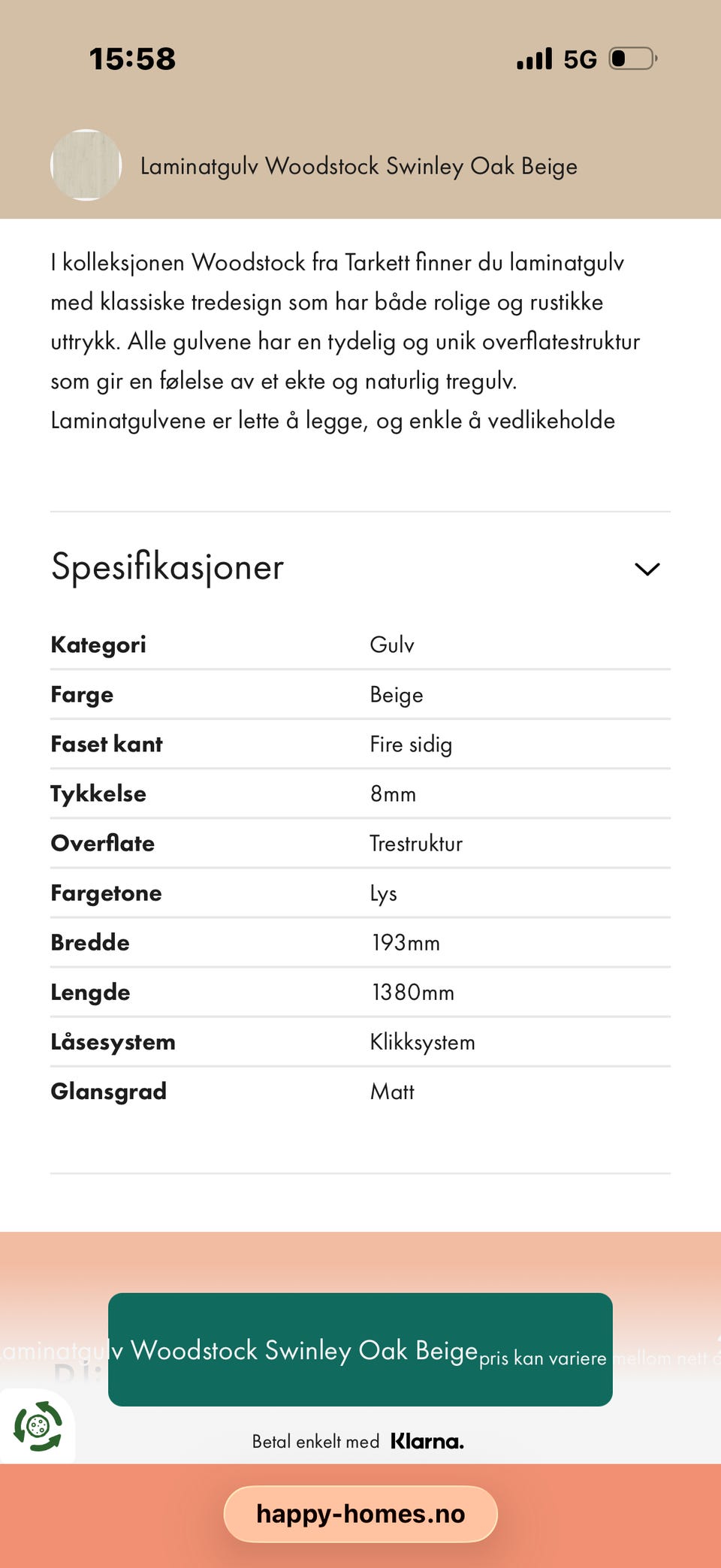721x1568 pixels.
Task: Tap the Klarna logo
Action: (x=427, y=1441)
